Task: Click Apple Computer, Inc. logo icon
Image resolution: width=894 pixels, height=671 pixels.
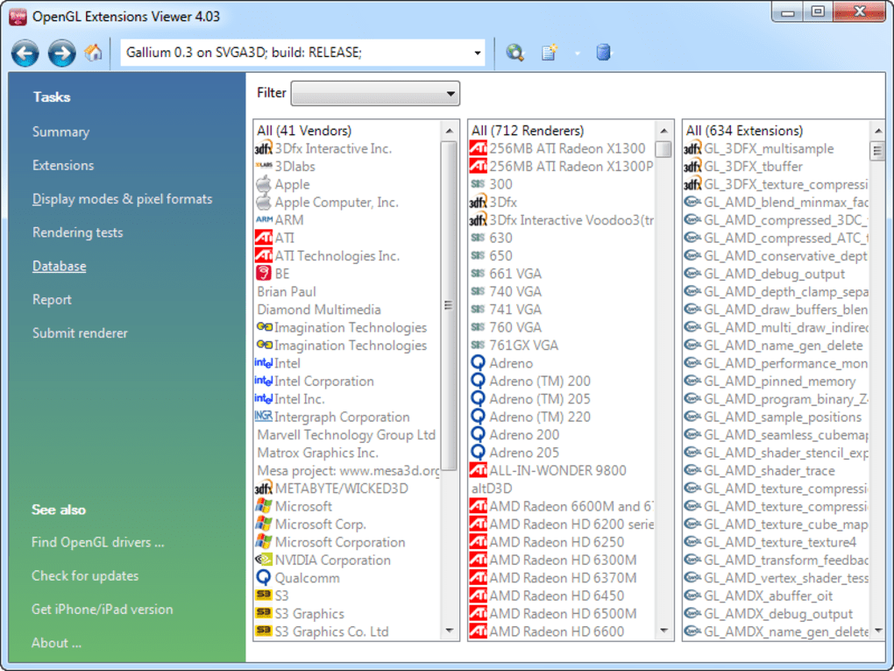Action: (x=263, y=202)
